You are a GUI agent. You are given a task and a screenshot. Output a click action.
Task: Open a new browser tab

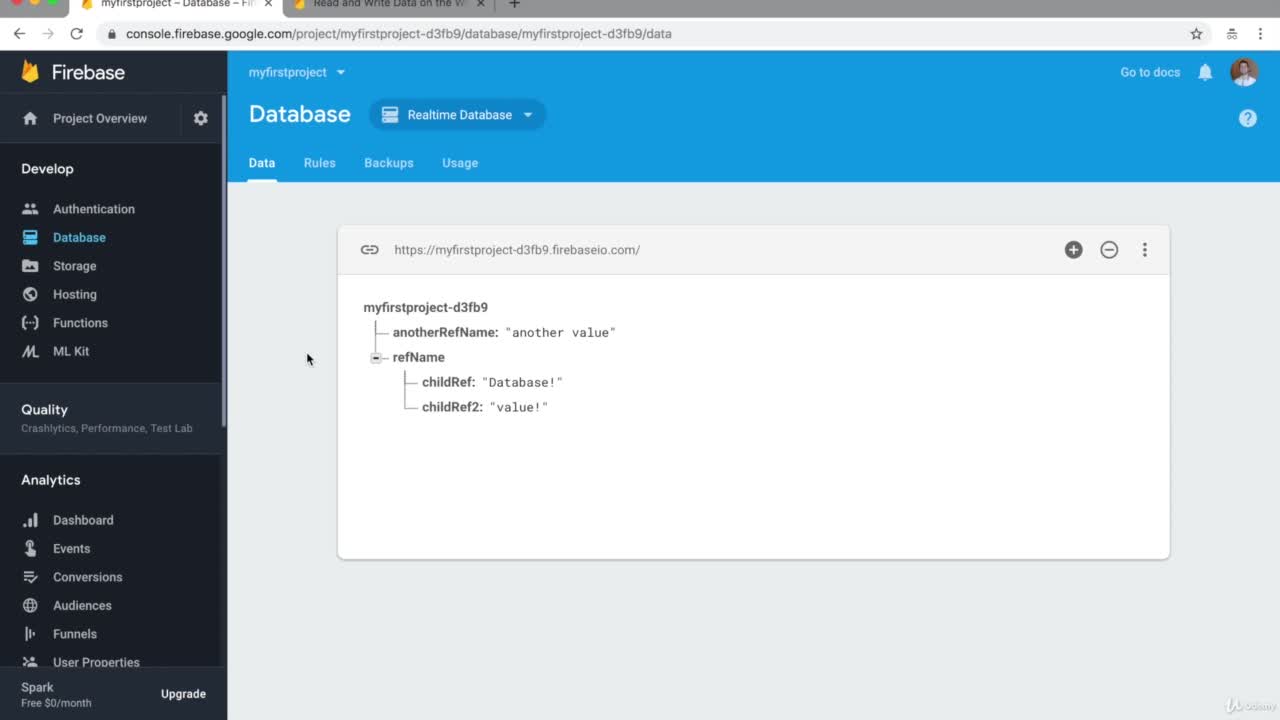click(514, 4)
